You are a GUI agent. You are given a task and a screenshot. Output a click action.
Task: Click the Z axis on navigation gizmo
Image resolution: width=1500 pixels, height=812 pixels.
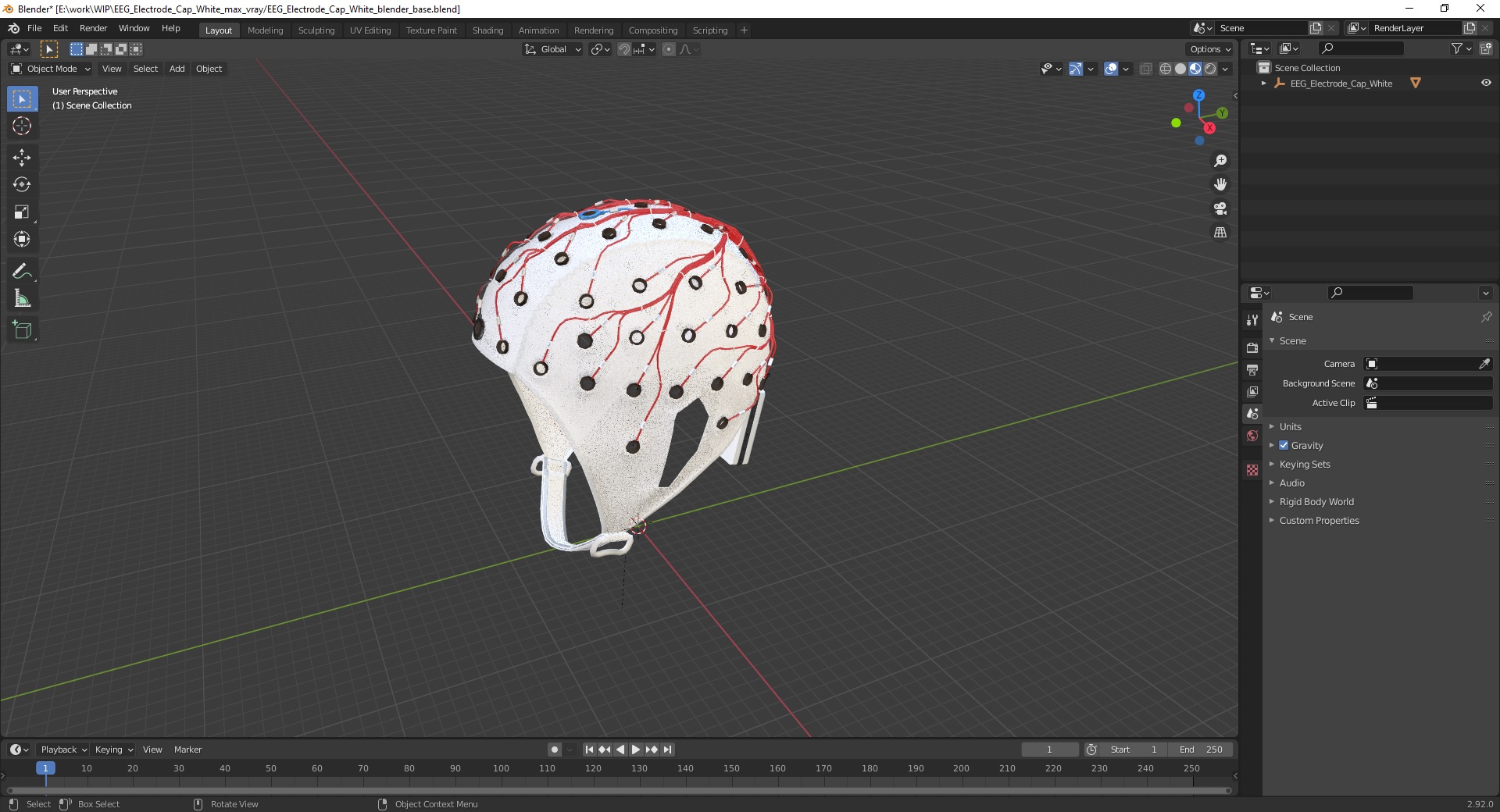1198,94
